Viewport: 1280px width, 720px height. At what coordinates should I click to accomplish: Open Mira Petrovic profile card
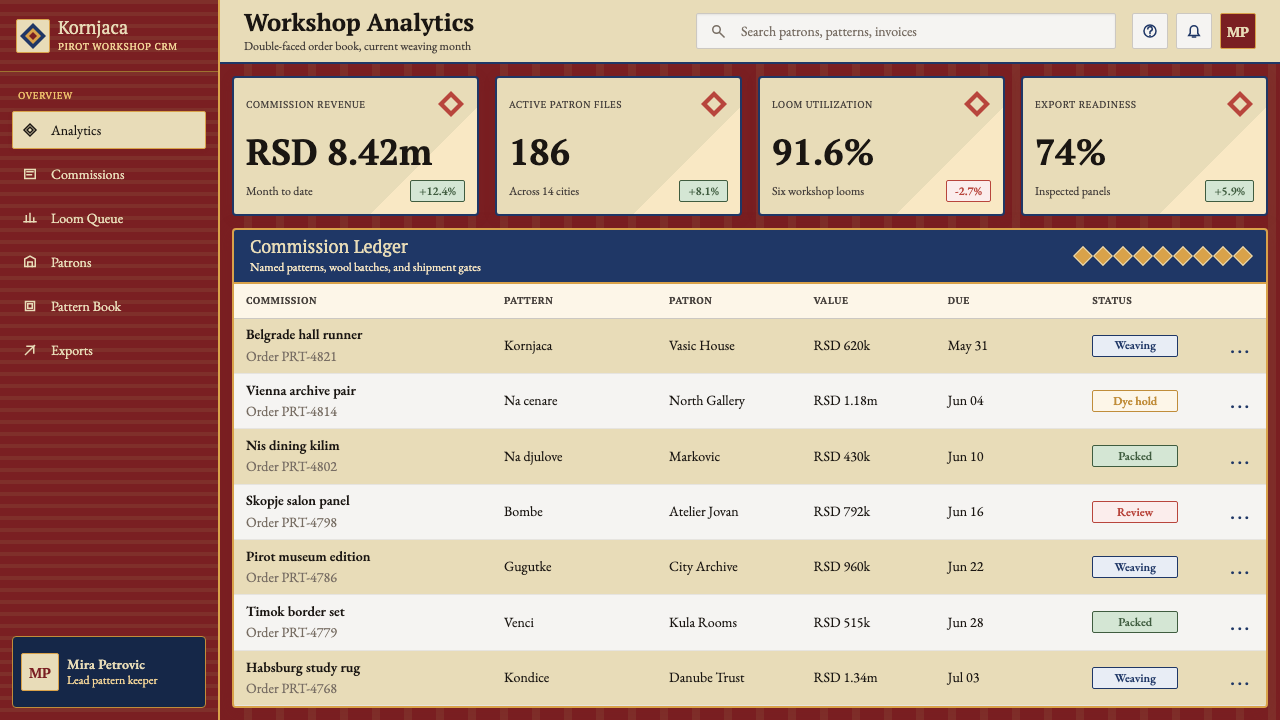pos(109,672)
